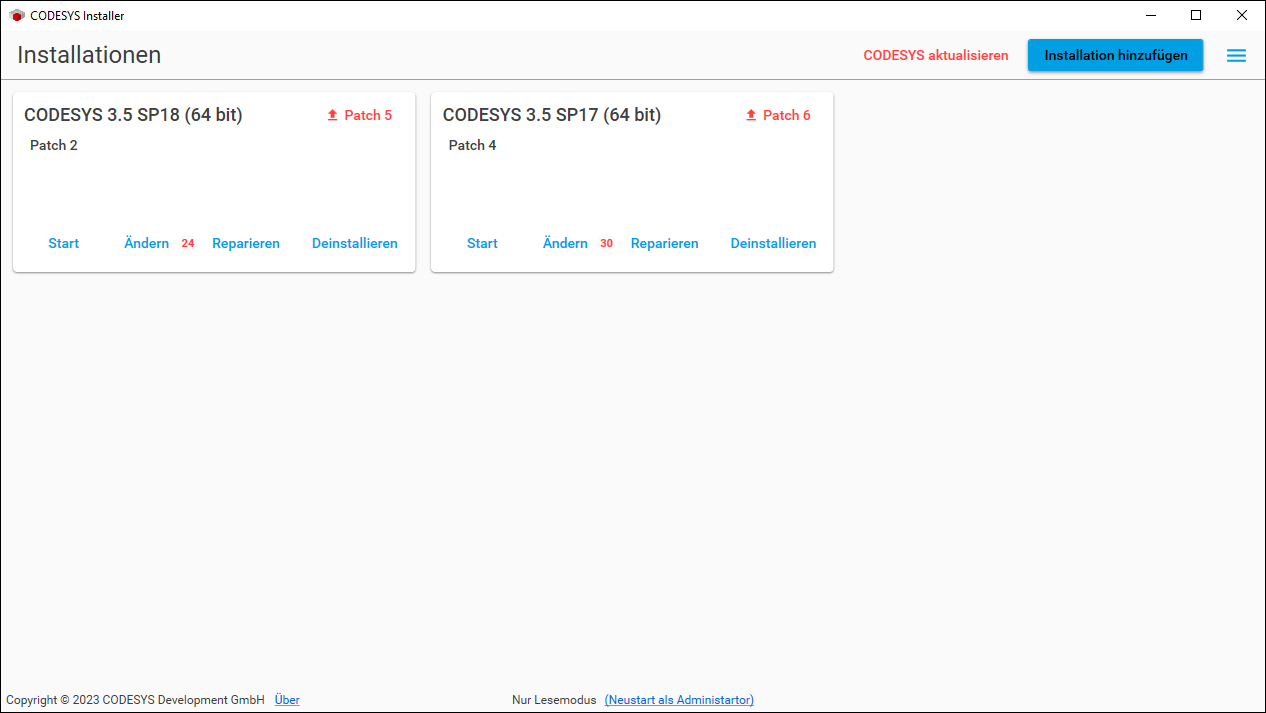This screenshot has width=1266, height=713.
Task: Open the Über link in footer
Action: [x=287, y=700]
